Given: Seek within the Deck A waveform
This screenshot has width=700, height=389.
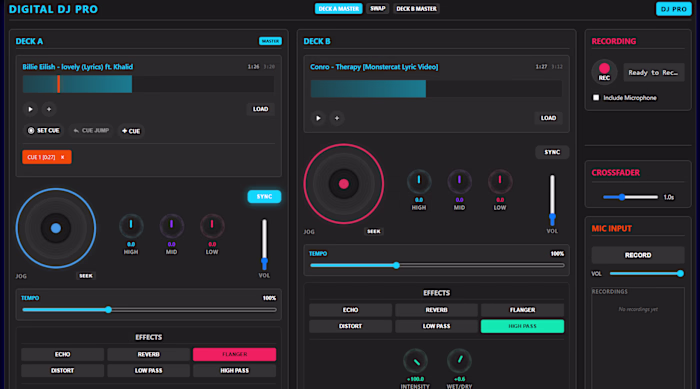Looking at the screenshot, I should (x=149, y=84).
